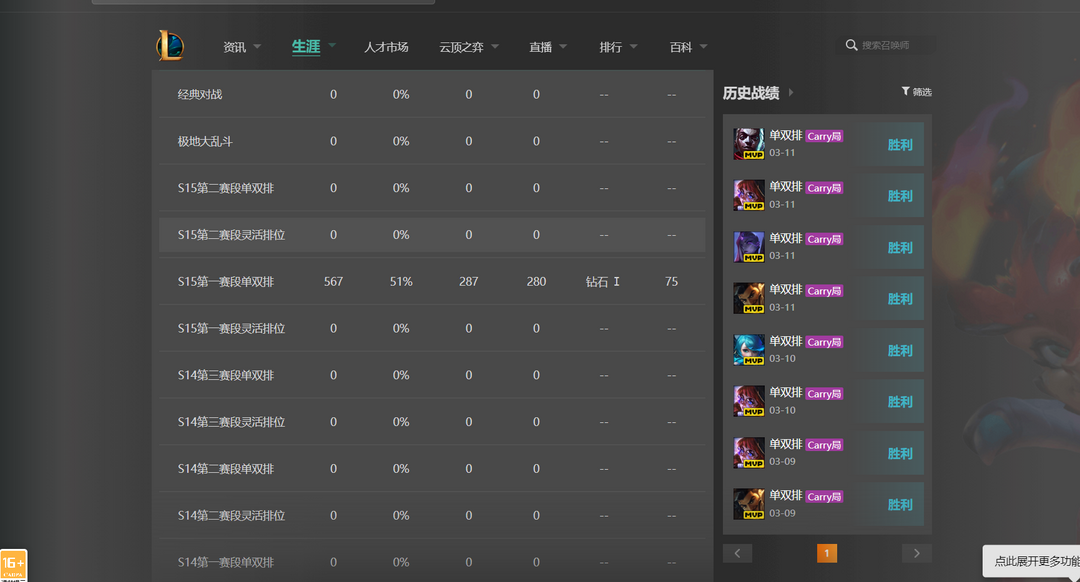Select the S14第三赛段灵活排位 row
Viewport: 1080px width, 582px height.
pyautogui.click(x=432, y=422)
